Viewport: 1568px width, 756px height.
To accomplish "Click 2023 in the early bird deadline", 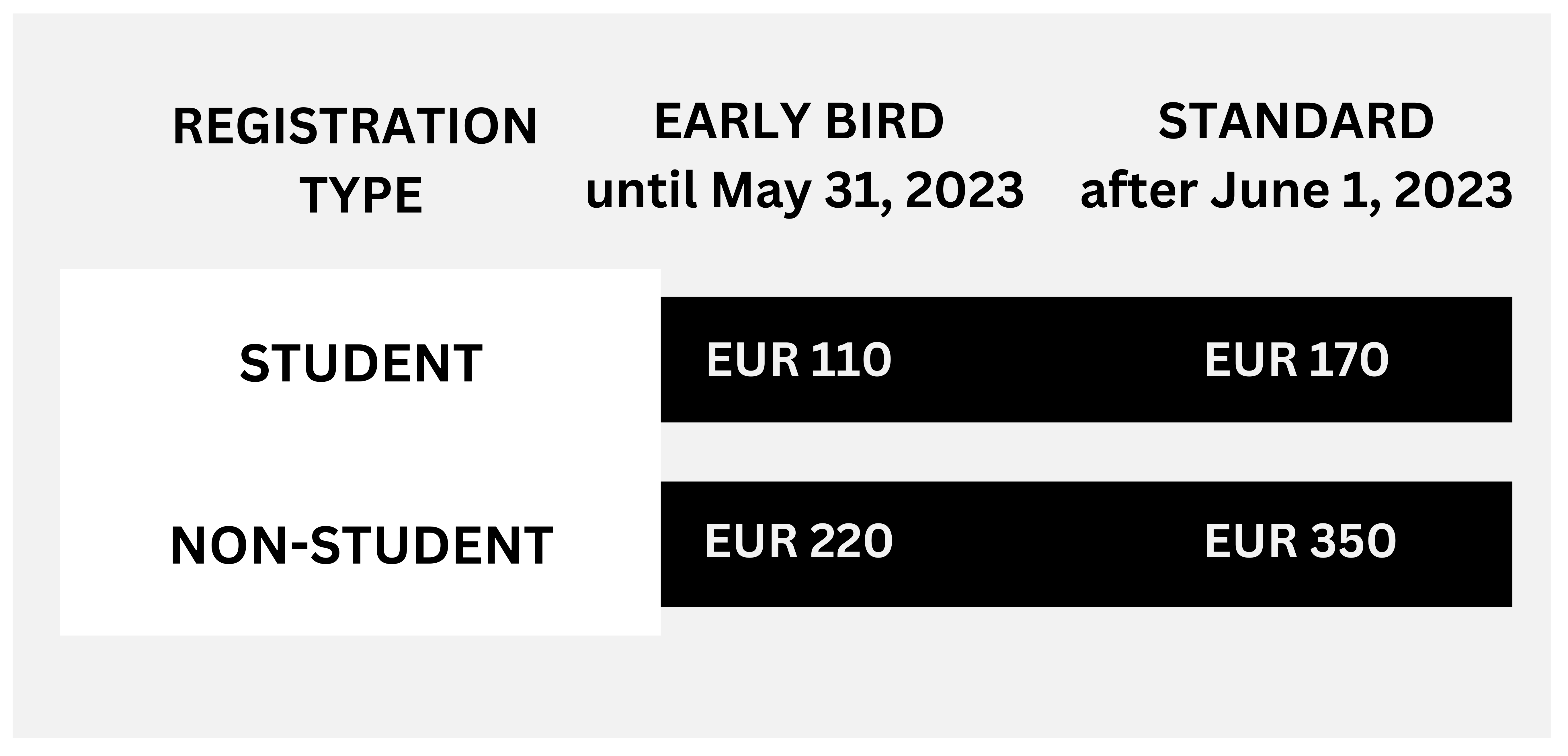I will coord(965,190).
